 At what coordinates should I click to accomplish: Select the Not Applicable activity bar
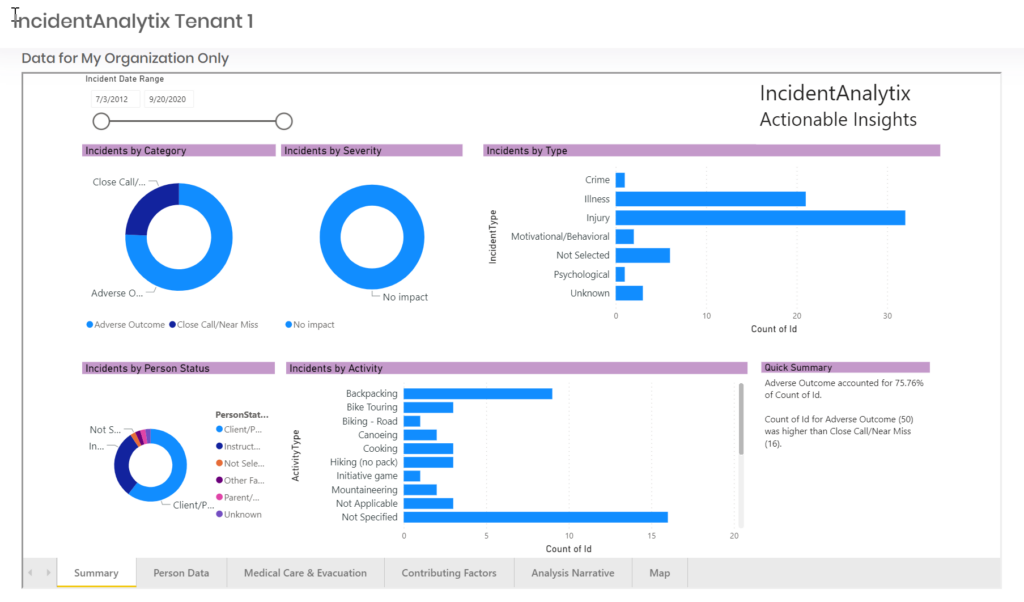coord(428,503)
